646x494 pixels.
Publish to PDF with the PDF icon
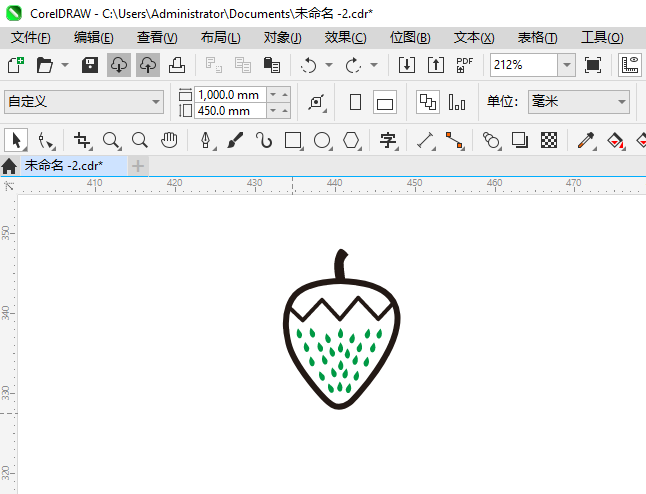pos(465,65)
